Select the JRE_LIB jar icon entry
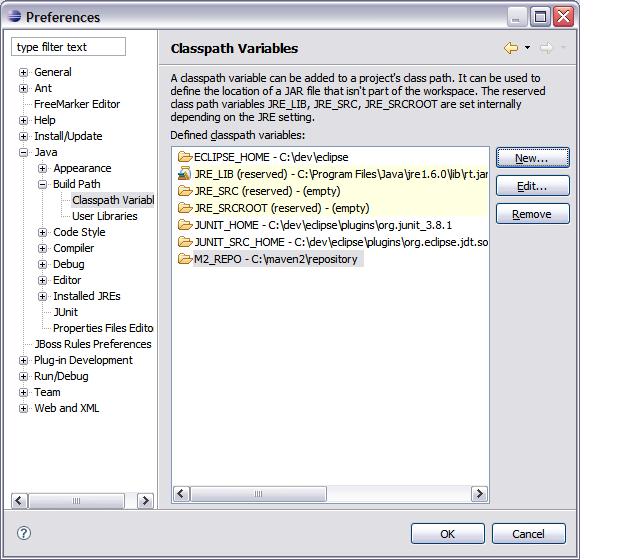640x560 pixels. click(184, 174)
